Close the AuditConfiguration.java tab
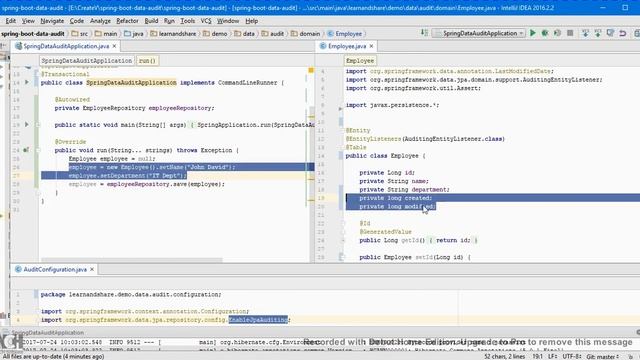The width and height of the screenshot is (640, 360). [x=92, y=269]
